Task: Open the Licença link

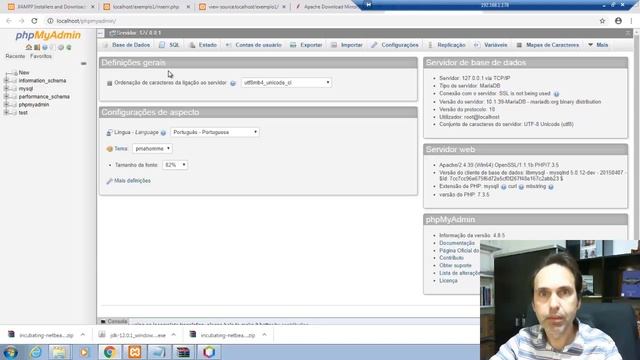Action: coord(448,281)
